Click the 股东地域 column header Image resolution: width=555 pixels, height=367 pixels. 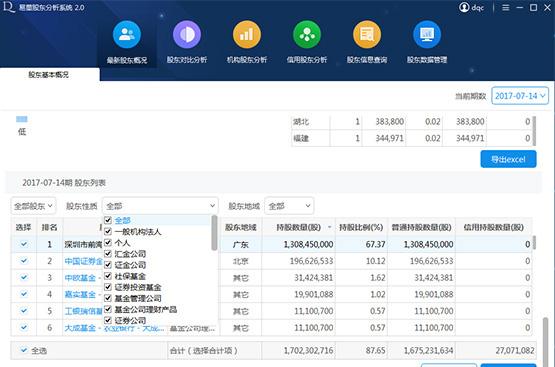[241, 227]
